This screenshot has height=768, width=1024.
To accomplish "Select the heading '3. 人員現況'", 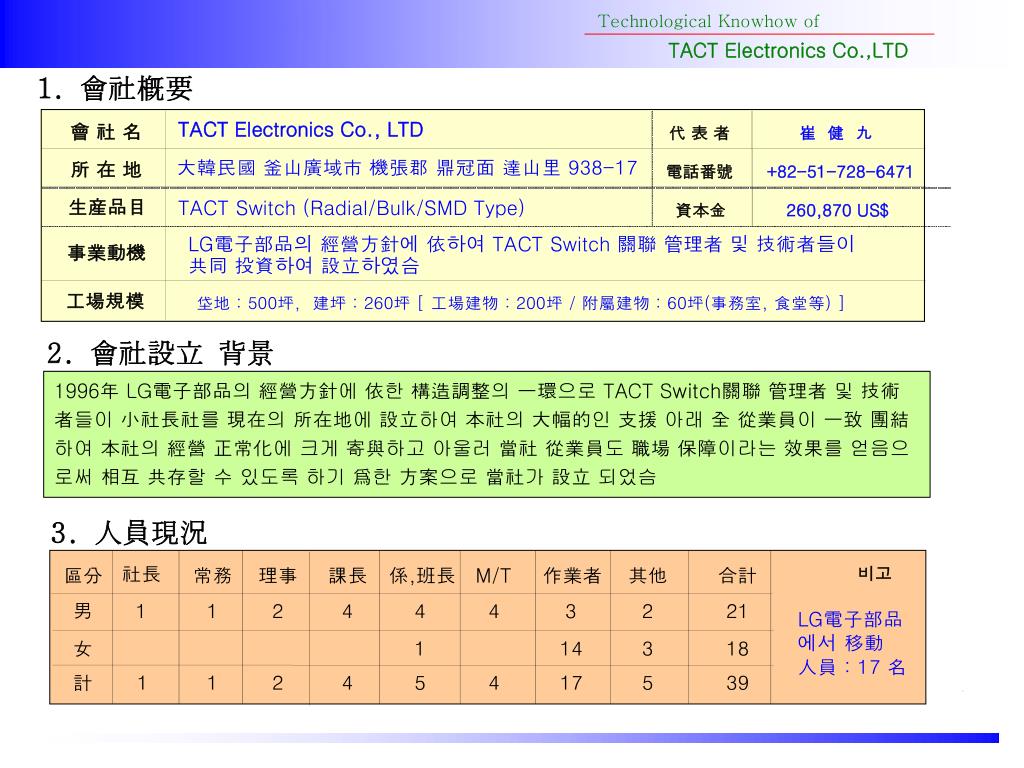I will pos(129,533).
